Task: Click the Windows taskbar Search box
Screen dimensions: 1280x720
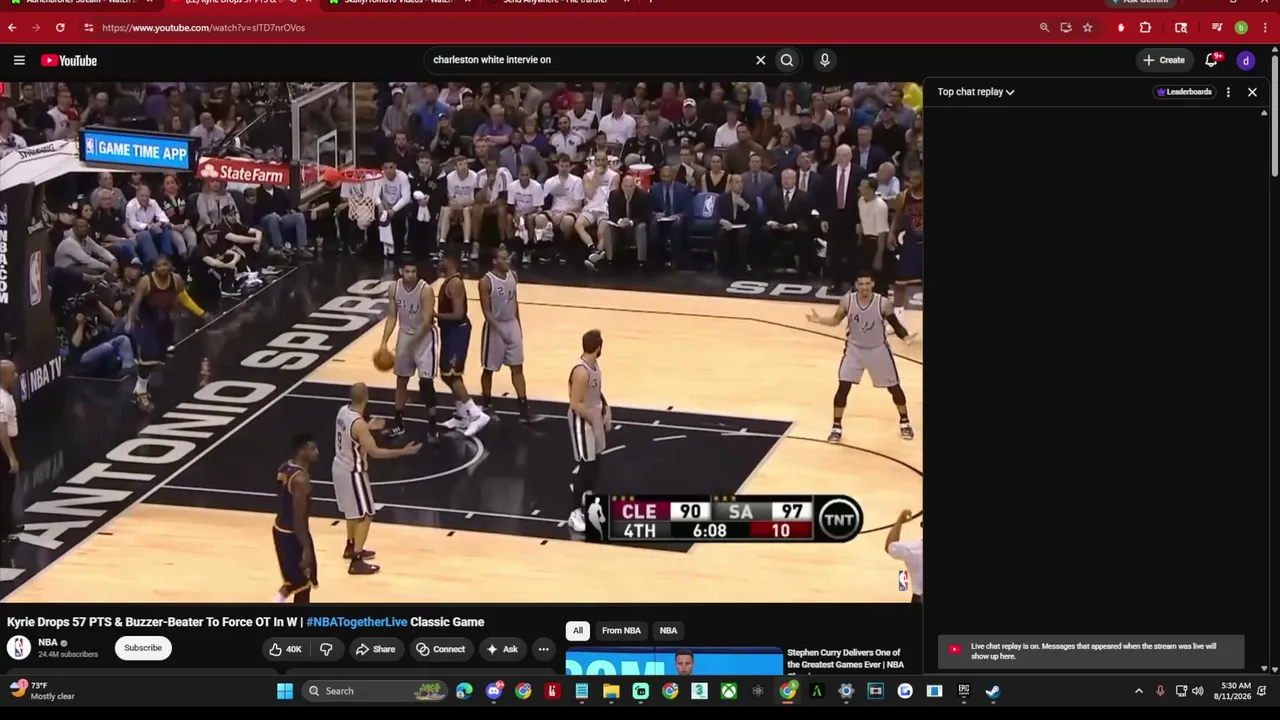Action: pyautogui.click(x=375, y=691)
